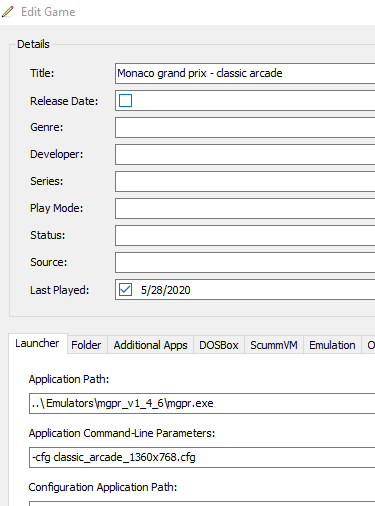The image size is (375, 506).
Task: Click the Application Path field with mgpr.exe
Action: coord(202,403)
